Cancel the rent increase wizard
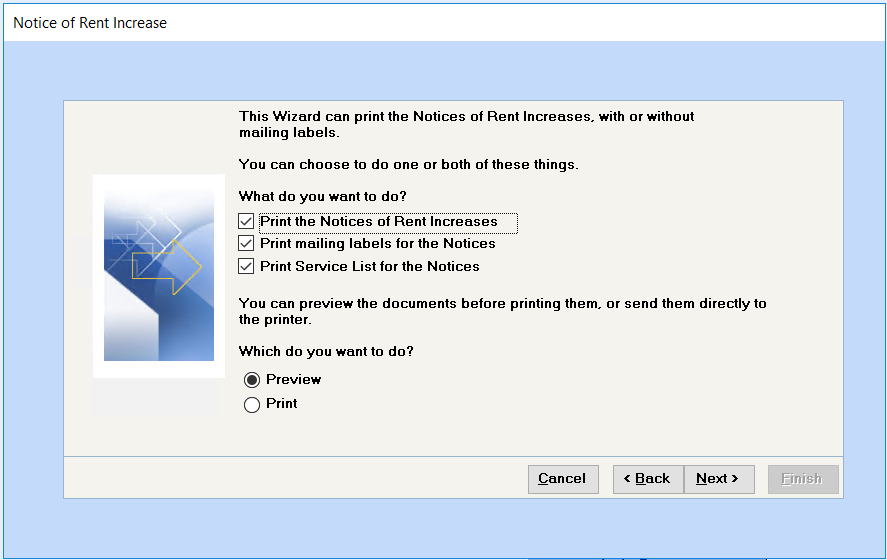The width and height of the screenshot is (887, 560). (563, 479)
